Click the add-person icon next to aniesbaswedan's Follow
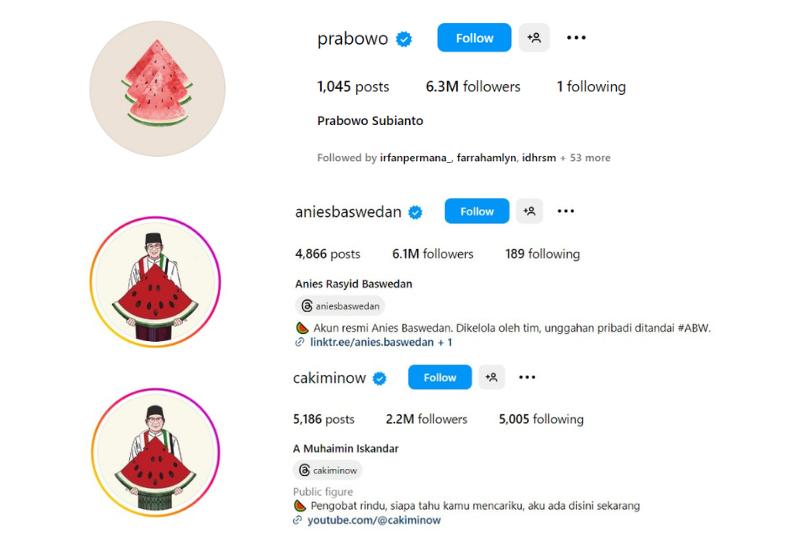 (x=529, y=211)
